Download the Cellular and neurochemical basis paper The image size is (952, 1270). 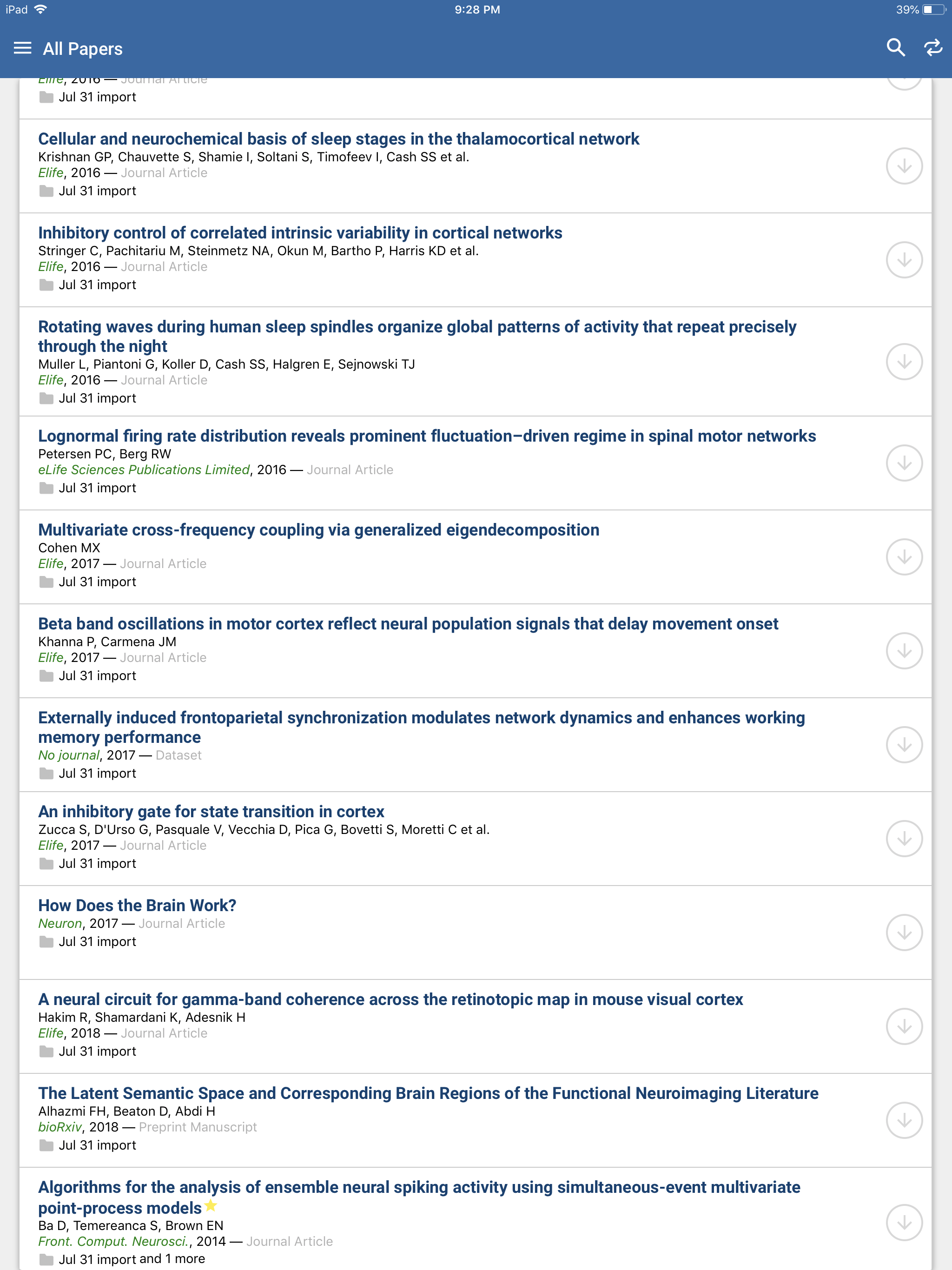(x=904, y=166)
